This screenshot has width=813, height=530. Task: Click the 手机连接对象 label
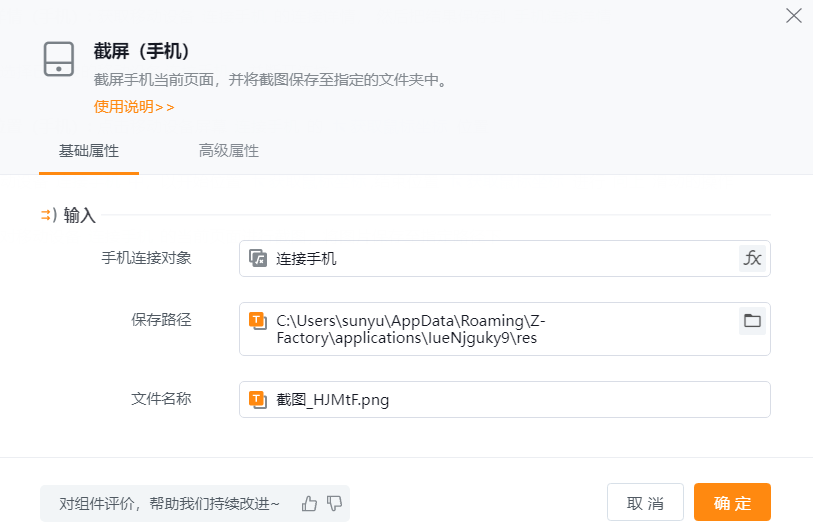click(x=146, y=258)
